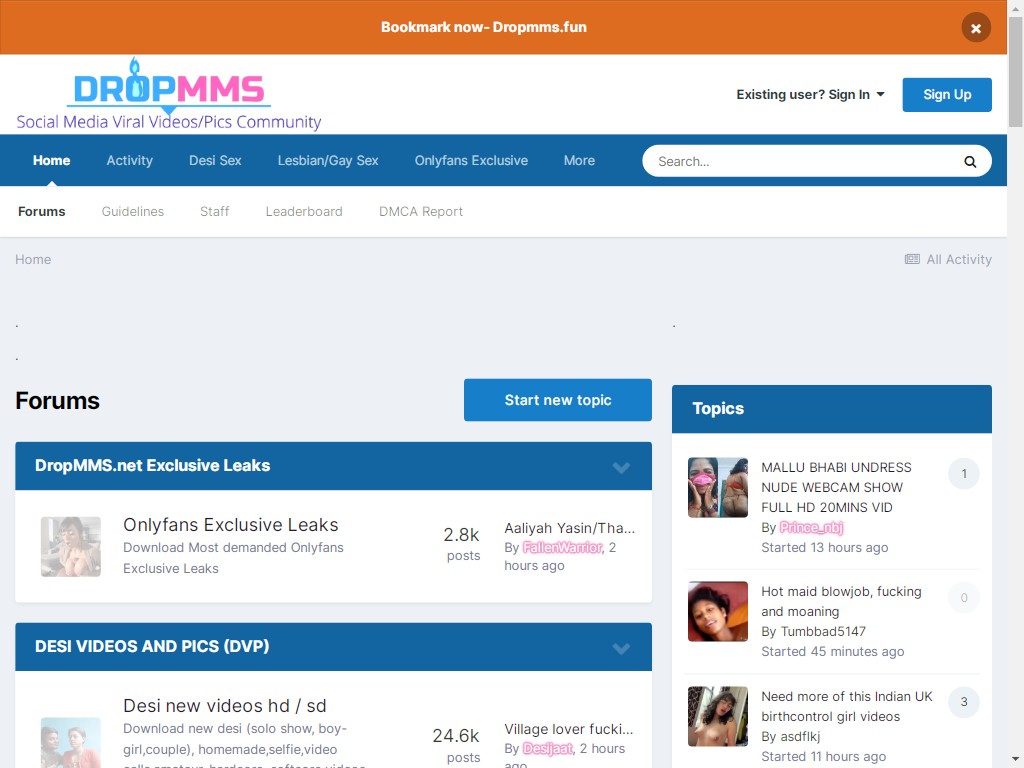Open the Activity tab
Image resolution: width=1024 pixels, height=768 pixels.
click(x=129, y=161)
